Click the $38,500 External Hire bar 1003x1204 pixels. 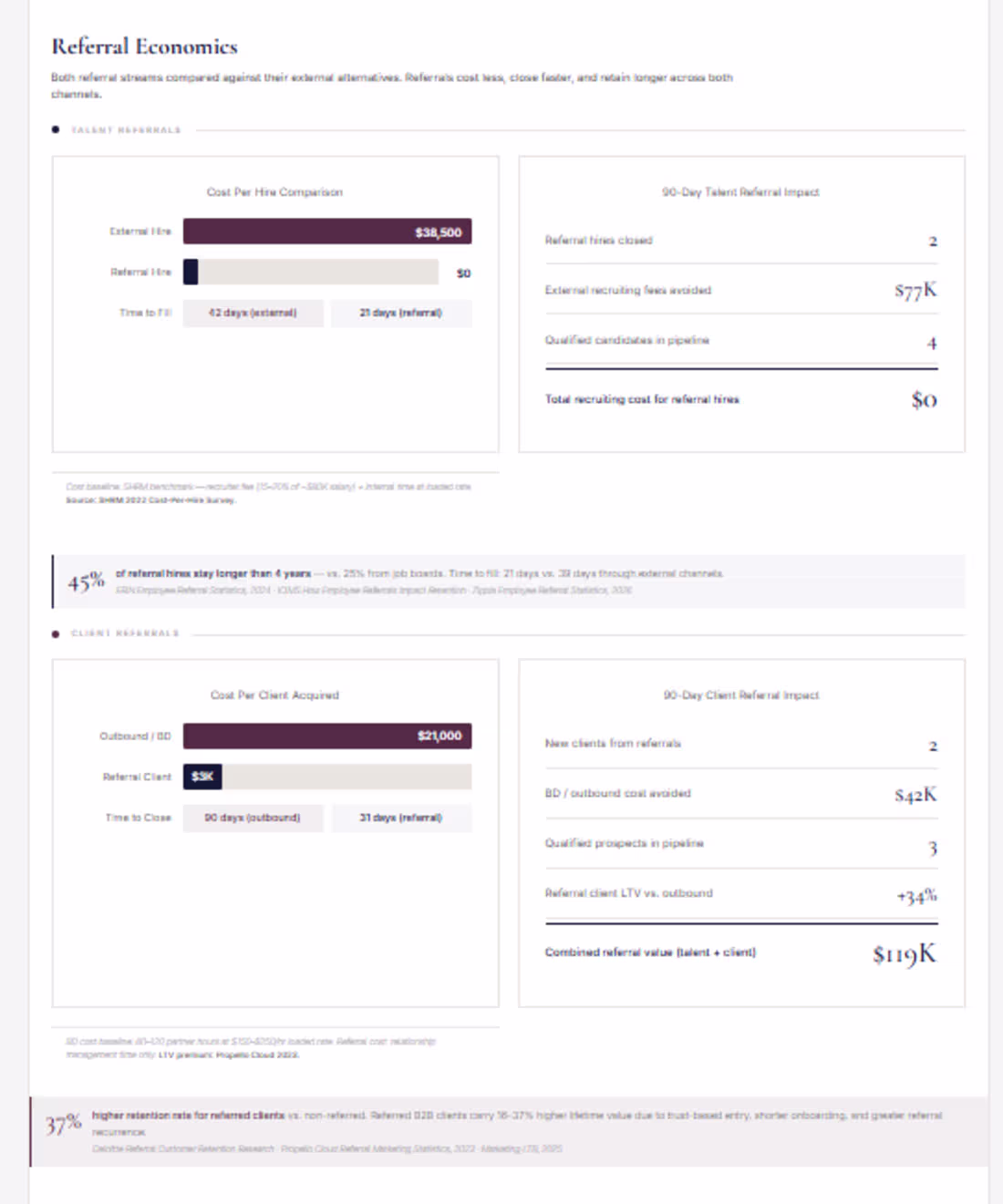(x=326, y=232)
